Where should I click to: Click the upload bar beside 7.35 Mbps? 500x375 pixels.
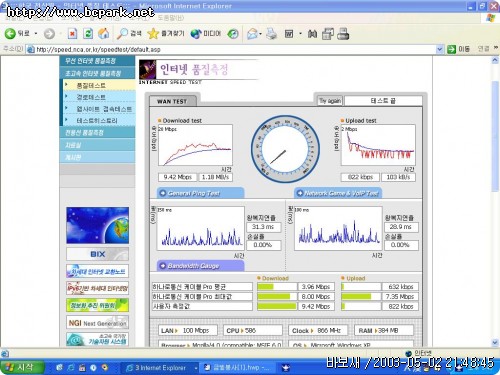pyautogui.click(x=361, y=297)
